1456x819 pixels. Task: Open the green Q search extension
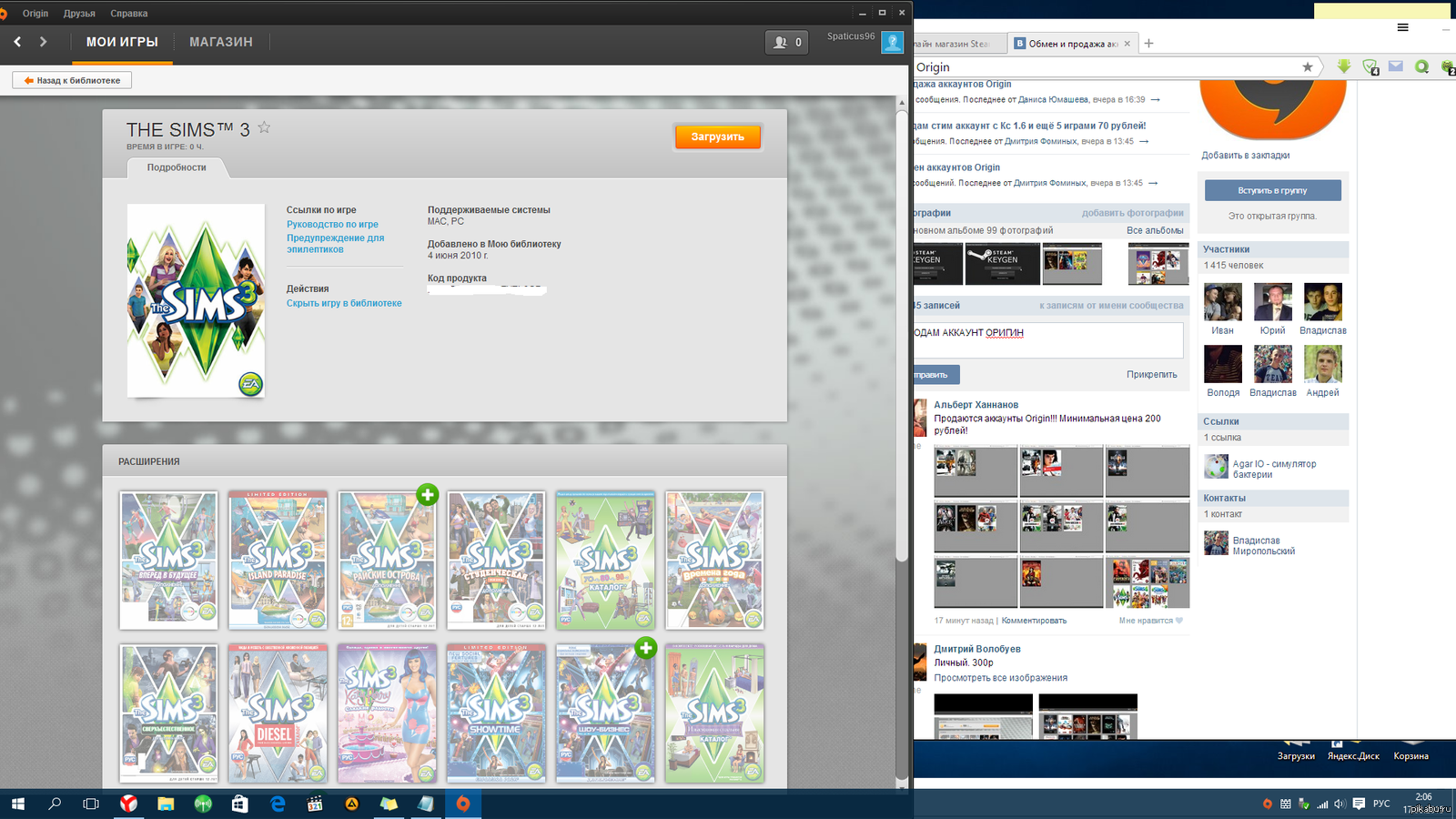[1421, 66]
